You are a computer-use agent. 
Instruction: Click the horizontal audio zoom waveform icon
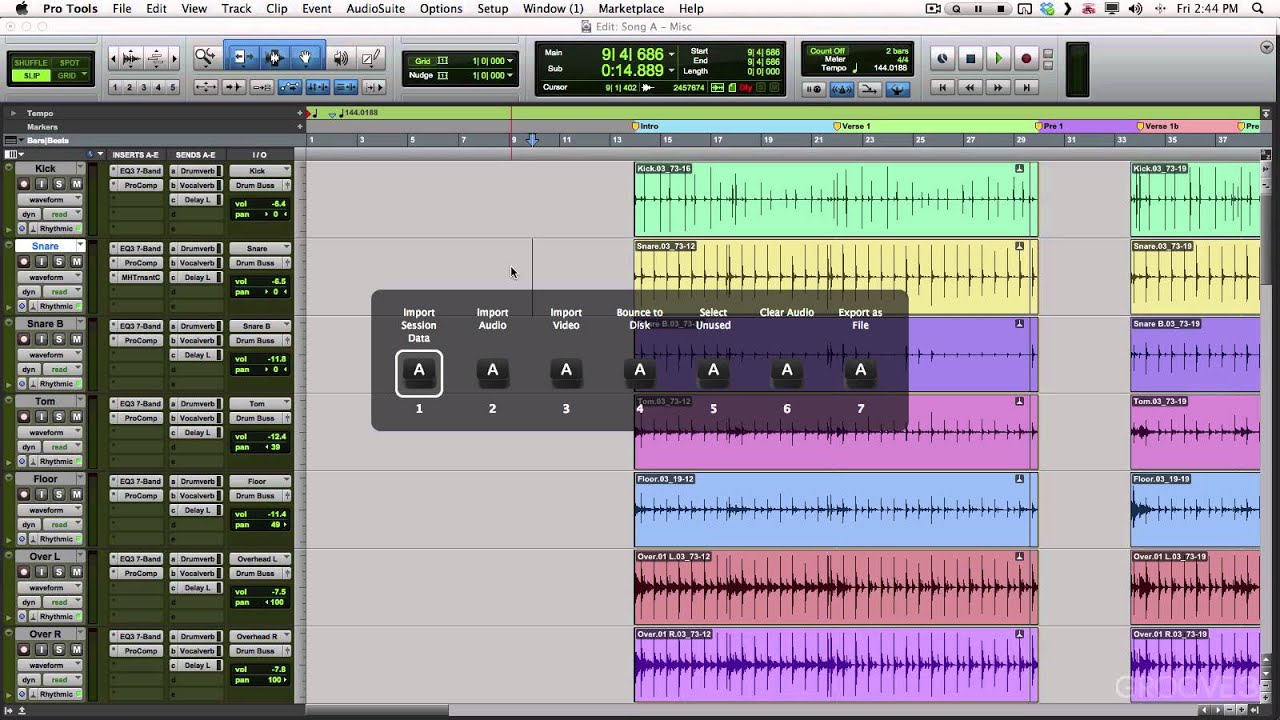pos(131,59)
